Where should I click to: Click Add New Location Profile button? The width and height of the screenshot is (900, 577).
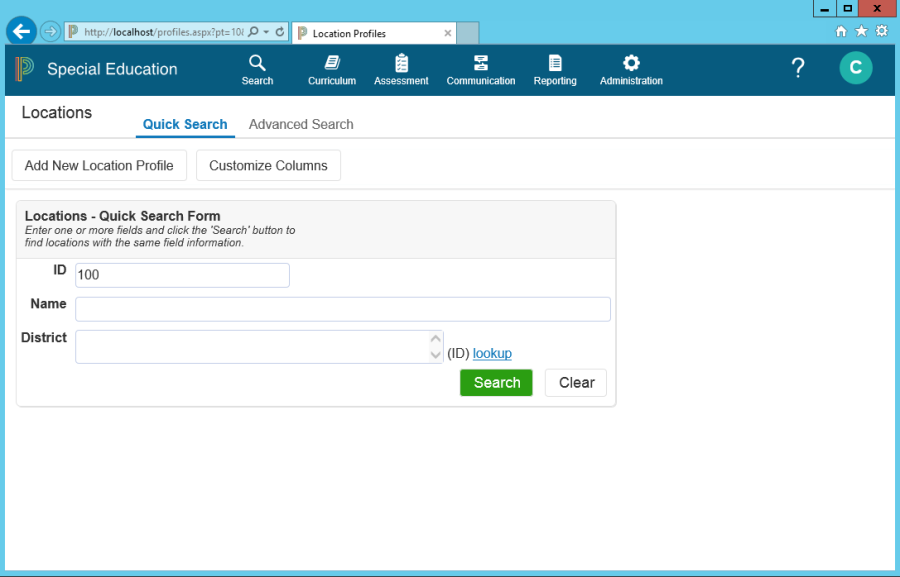click(x=99, y=166)
